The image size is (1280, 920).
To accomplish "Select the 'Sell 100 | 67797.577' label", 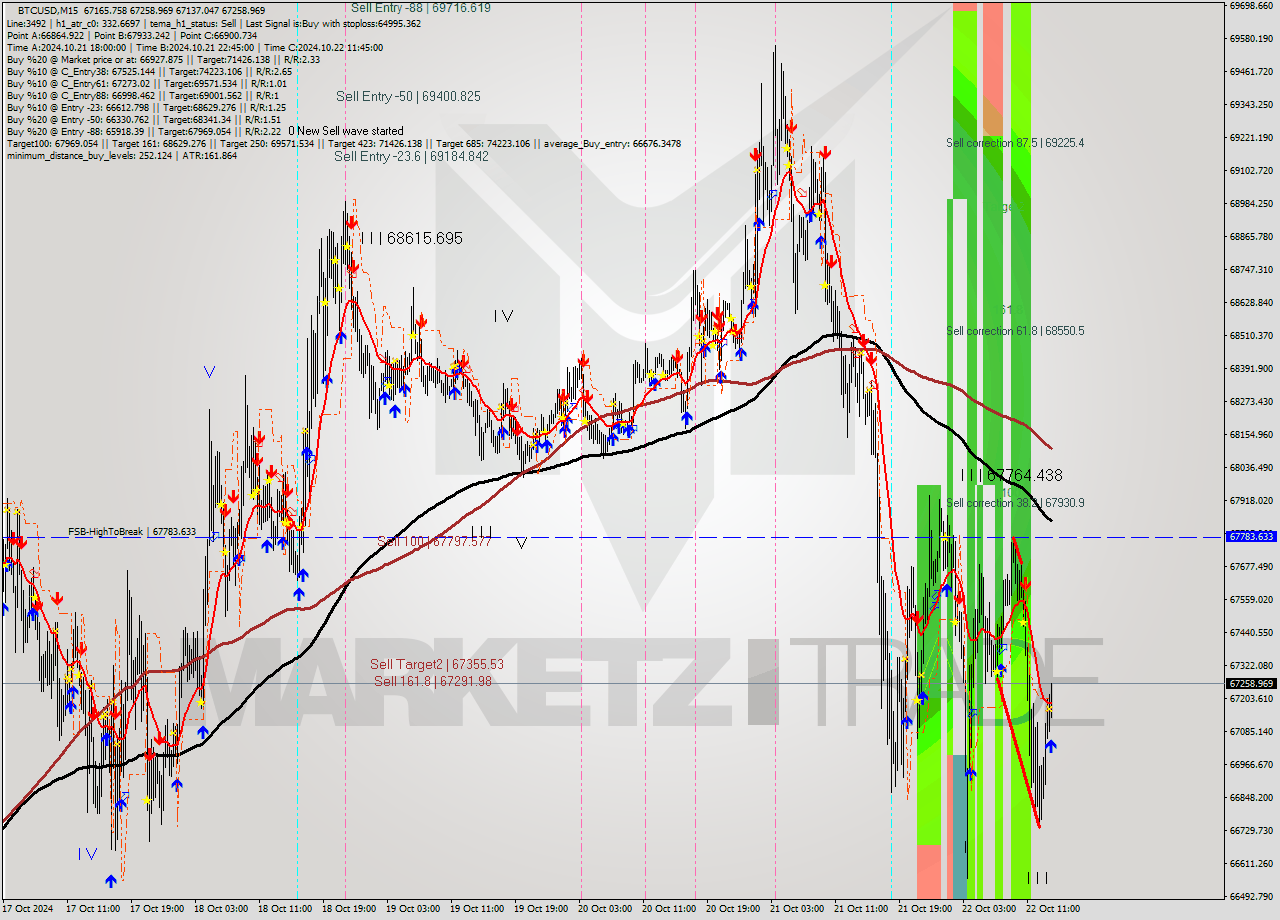I will coord(434,541).
